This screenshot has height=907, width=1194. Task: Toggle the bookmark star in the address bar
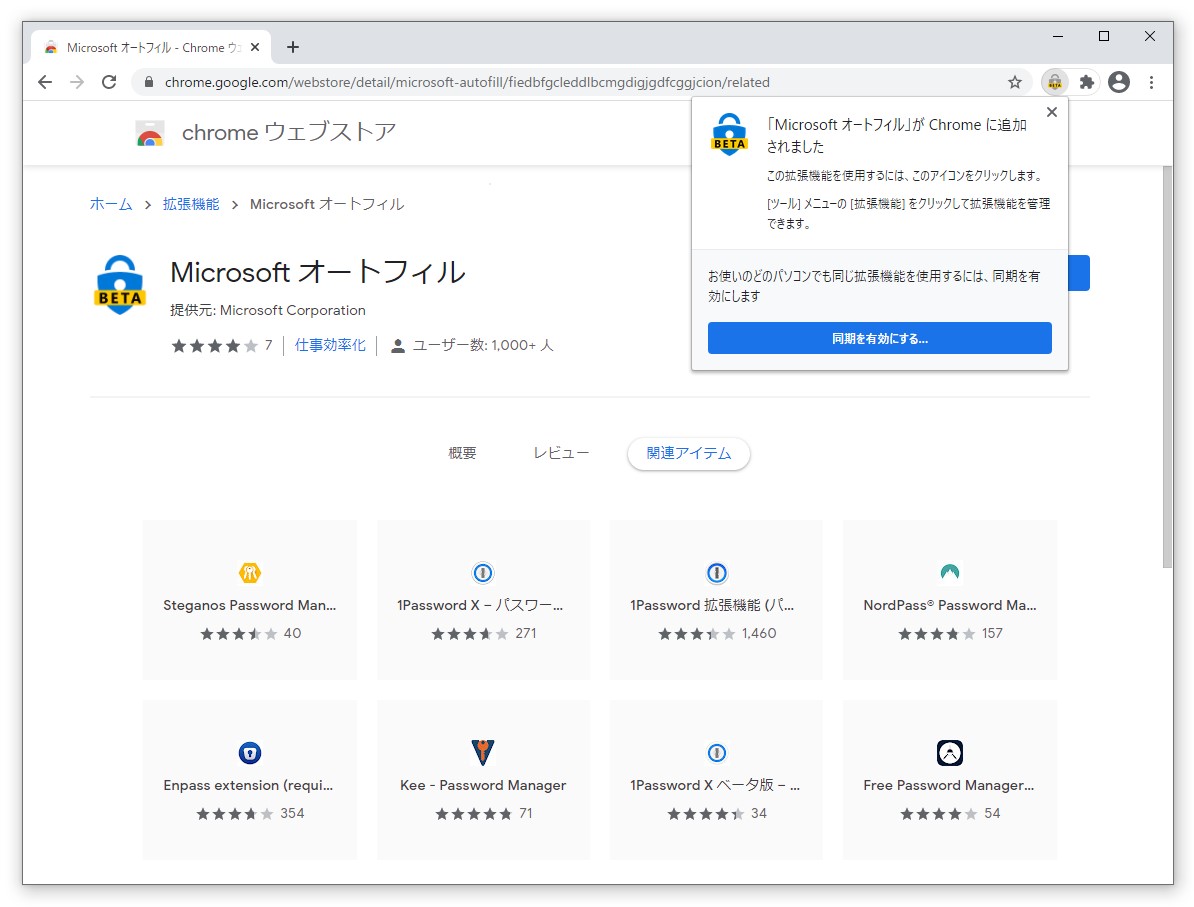coord(1015,82)
